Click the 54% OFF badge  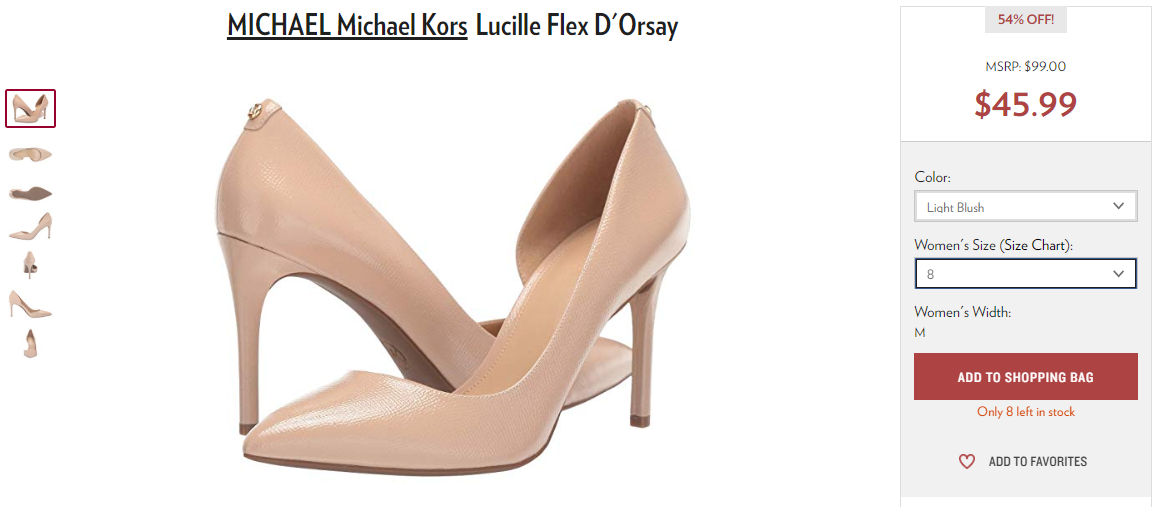[x=1026, y=20]
